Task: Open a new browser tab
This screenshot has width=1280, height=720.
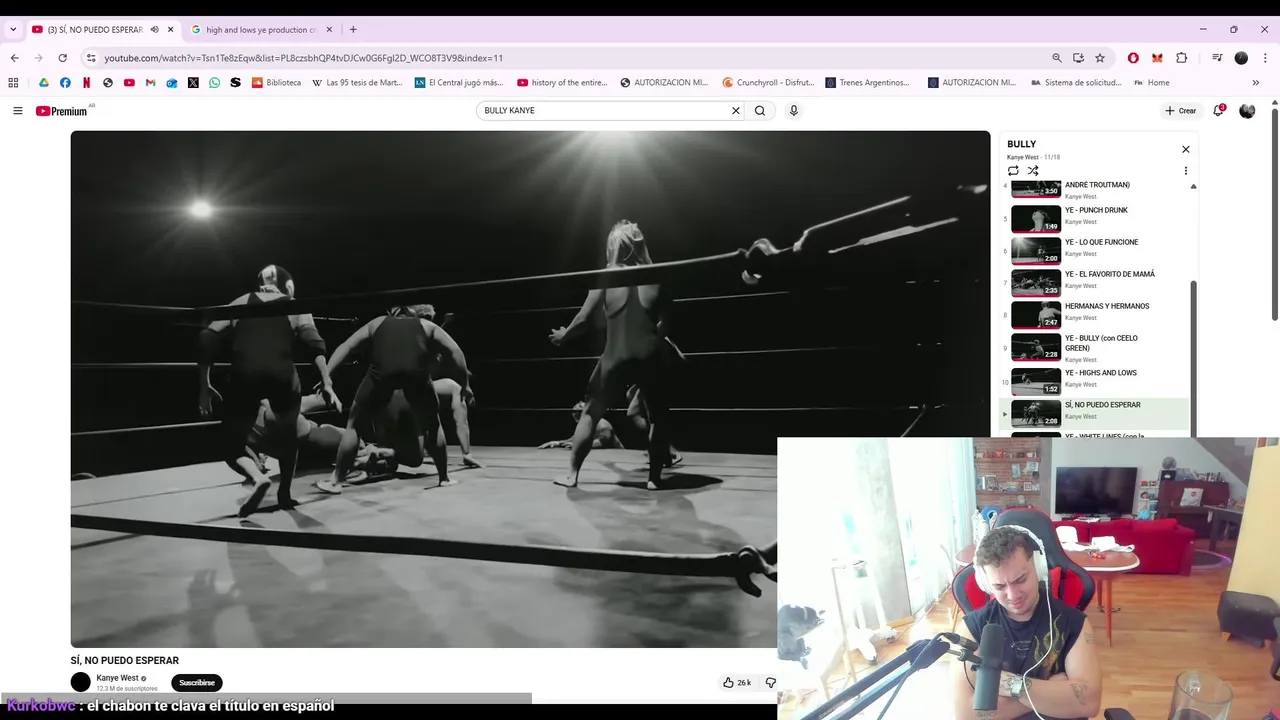Action: [x=353, y=30]
